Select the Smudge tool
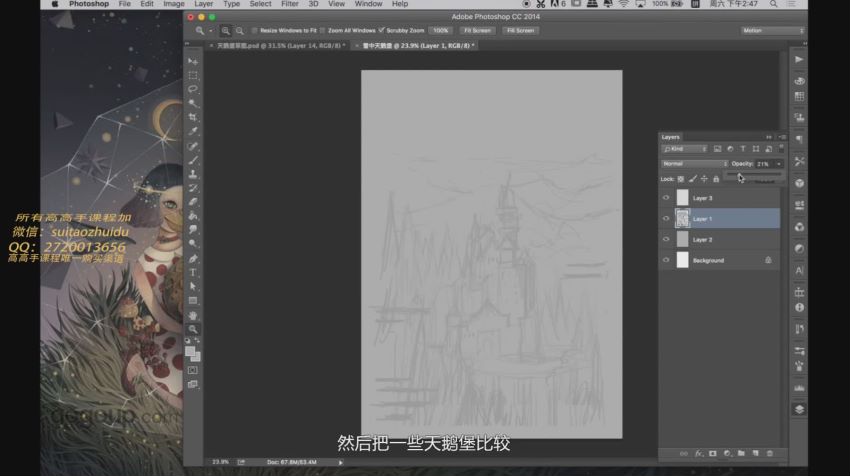850x476 pixels. pyautogui.click(x=193, y=230)
